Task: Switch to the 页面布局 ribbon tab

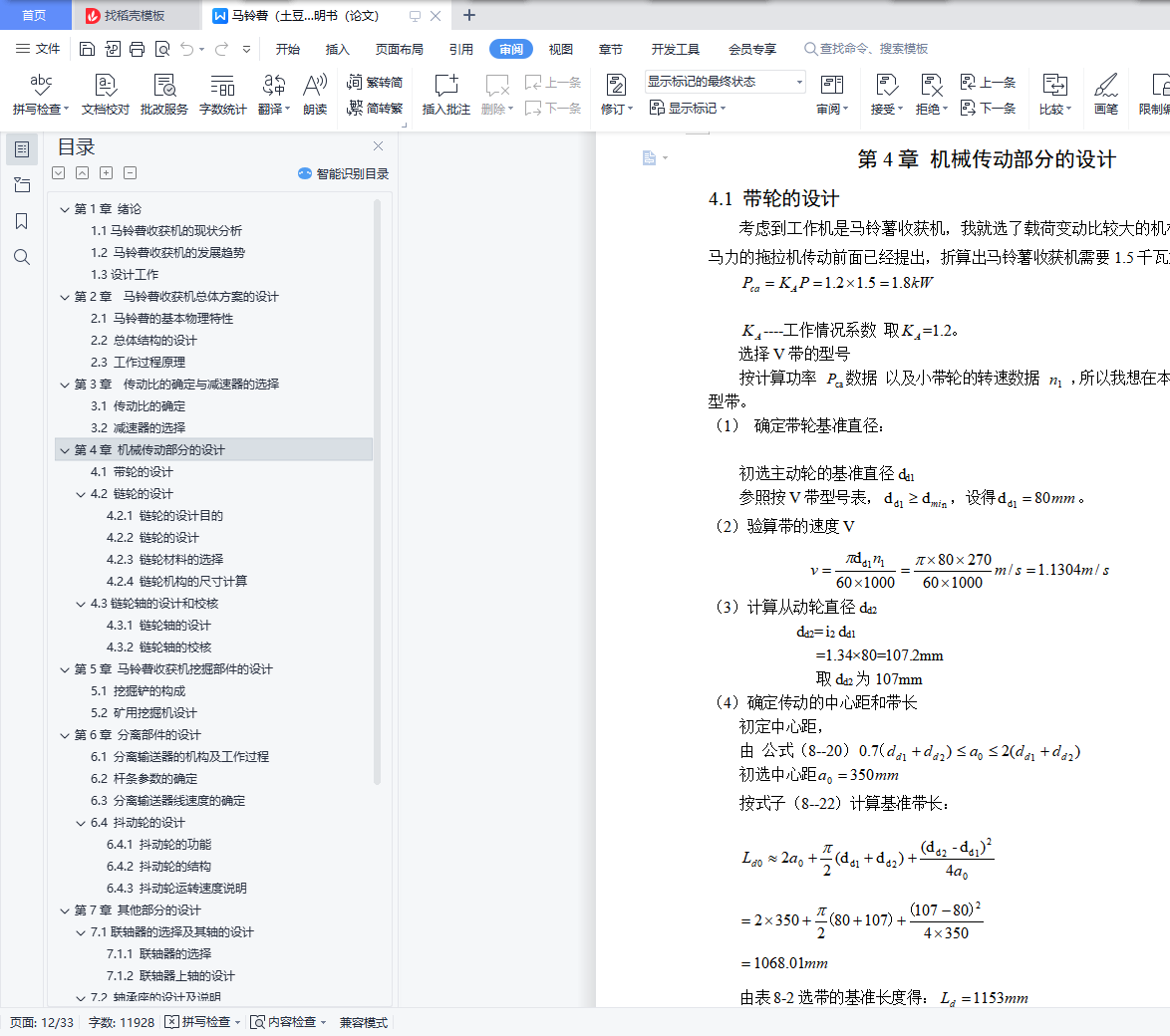Action: [400, 49]
